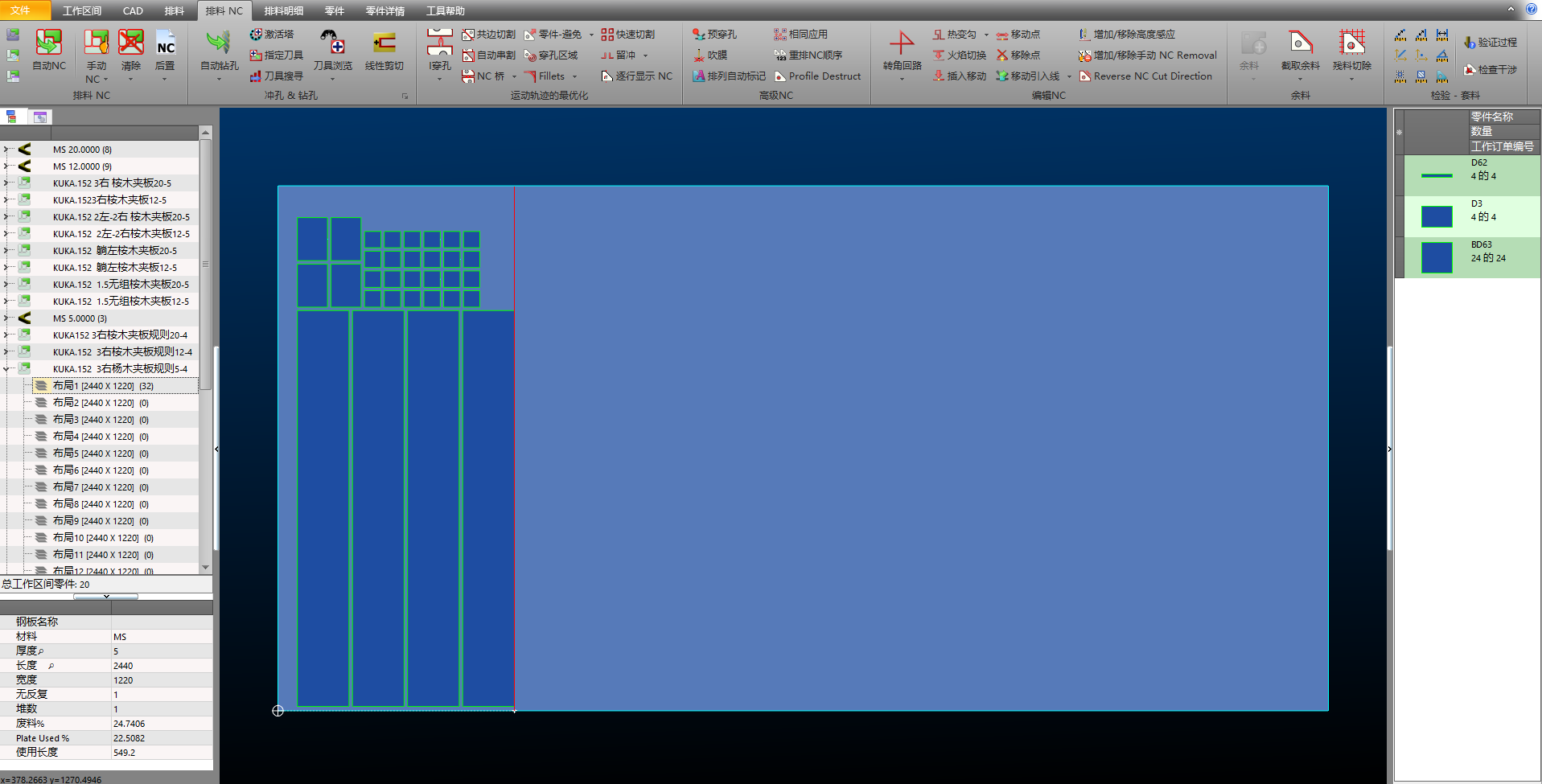Select 指定刀具 assign tool

[x=276, y=55]
